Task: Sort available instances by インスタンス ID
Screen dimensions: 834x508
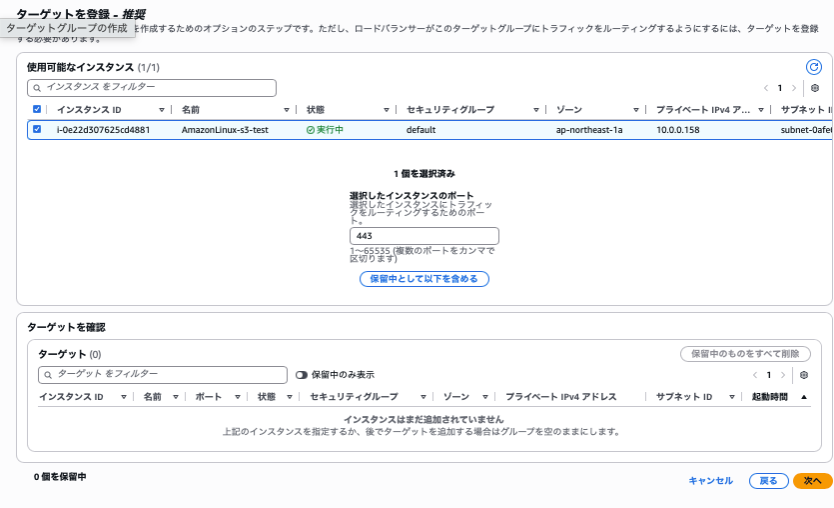Action: pos(162,110)
